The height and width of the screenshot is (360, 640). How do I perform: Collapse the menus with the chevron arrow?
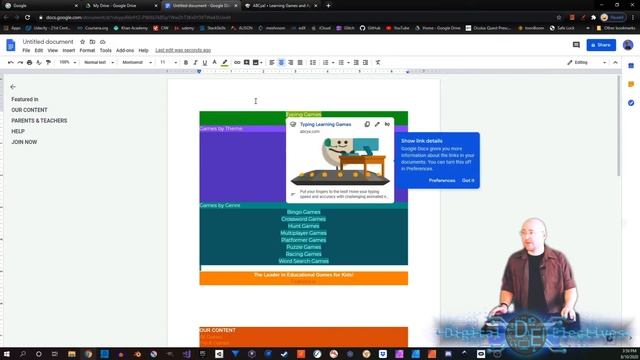(615, 62)
